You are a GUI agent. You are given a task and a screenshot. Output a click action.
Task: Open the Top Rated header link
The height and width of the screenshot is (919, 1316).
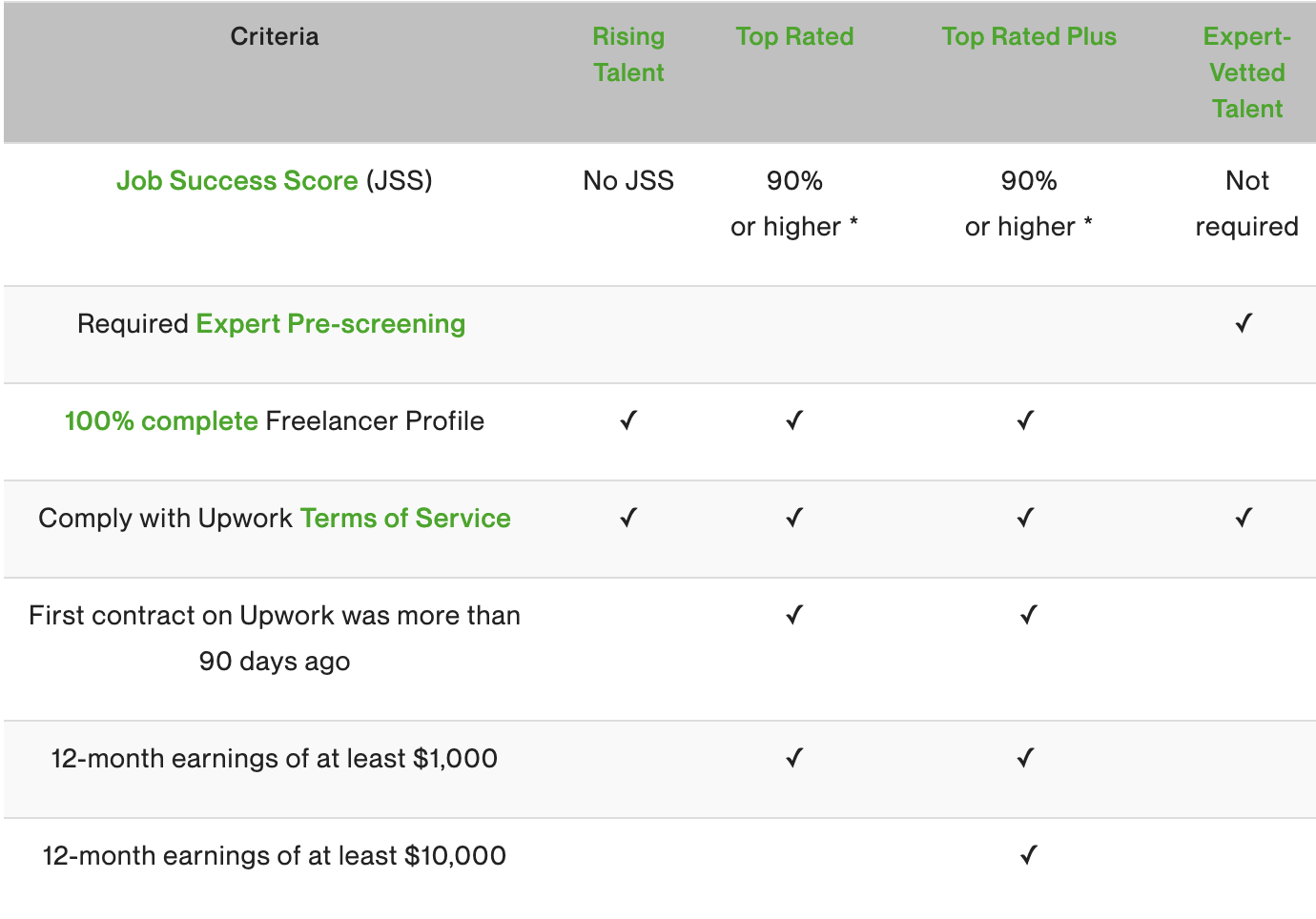point(794,37)
